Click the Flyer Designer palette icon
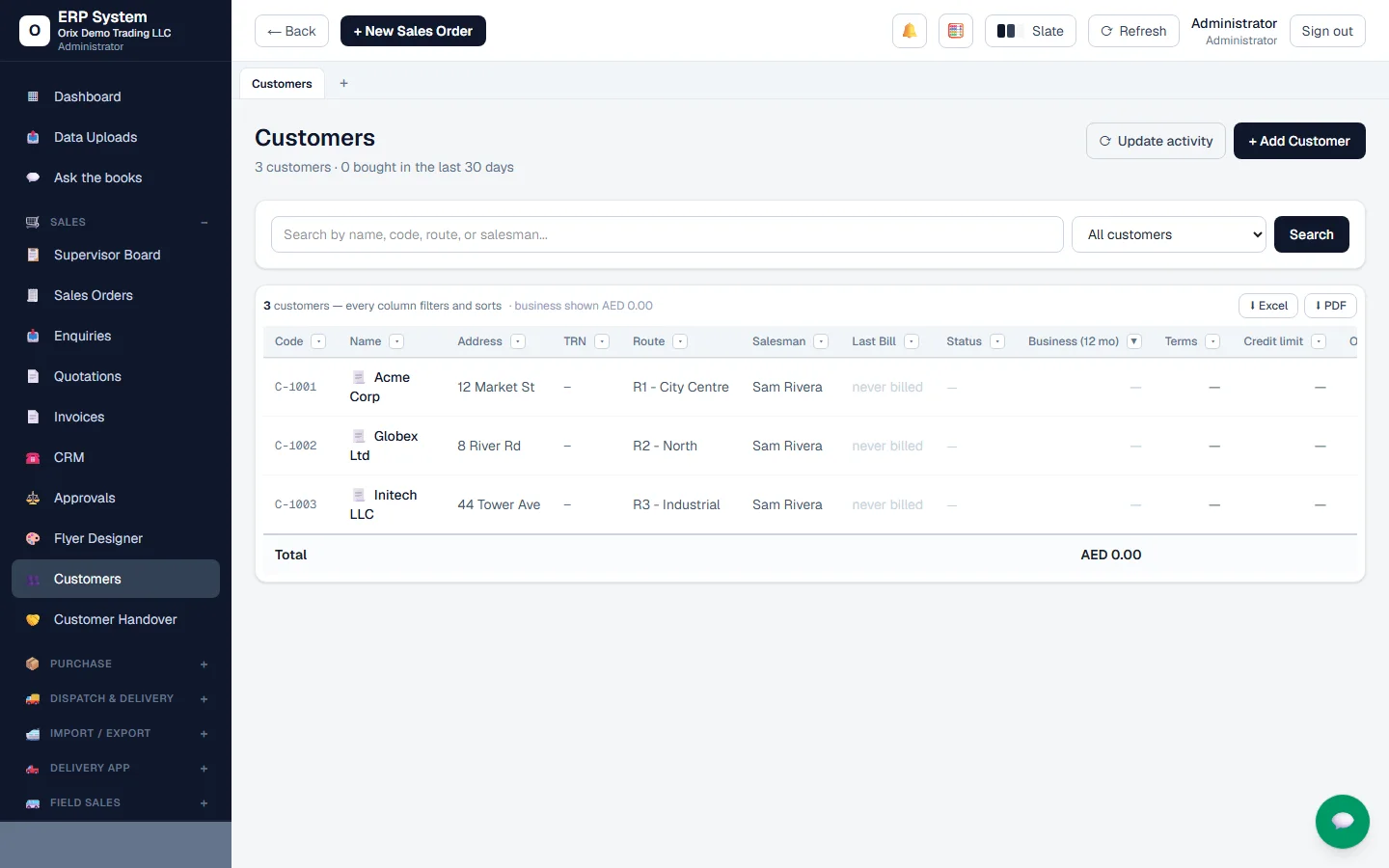 coord(33,538)
